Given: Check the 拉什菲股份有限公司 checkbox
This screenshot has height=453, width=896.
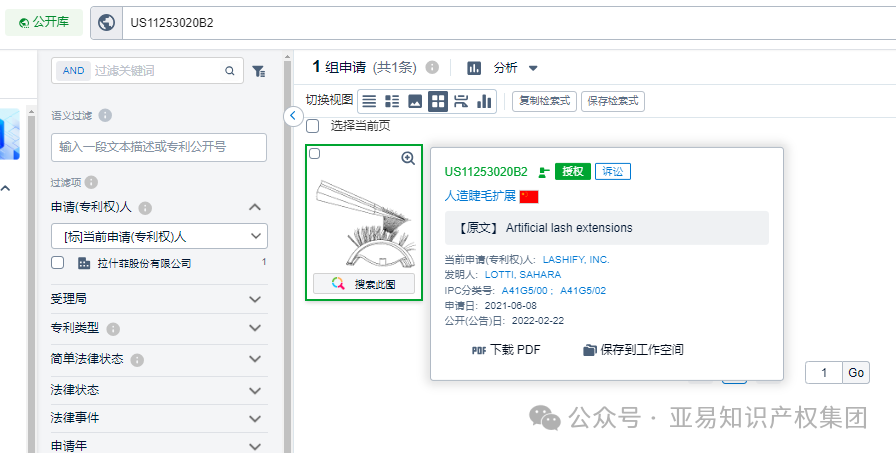Looking at the screenshot, I should [58, 263].
